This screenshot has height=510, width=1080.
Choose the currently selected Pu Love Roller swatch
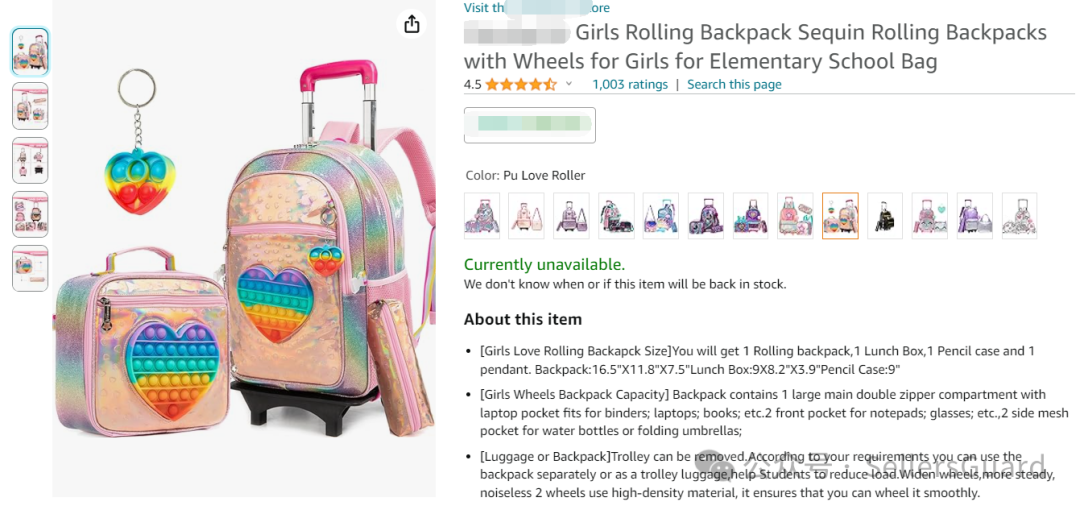pos(840,215)
